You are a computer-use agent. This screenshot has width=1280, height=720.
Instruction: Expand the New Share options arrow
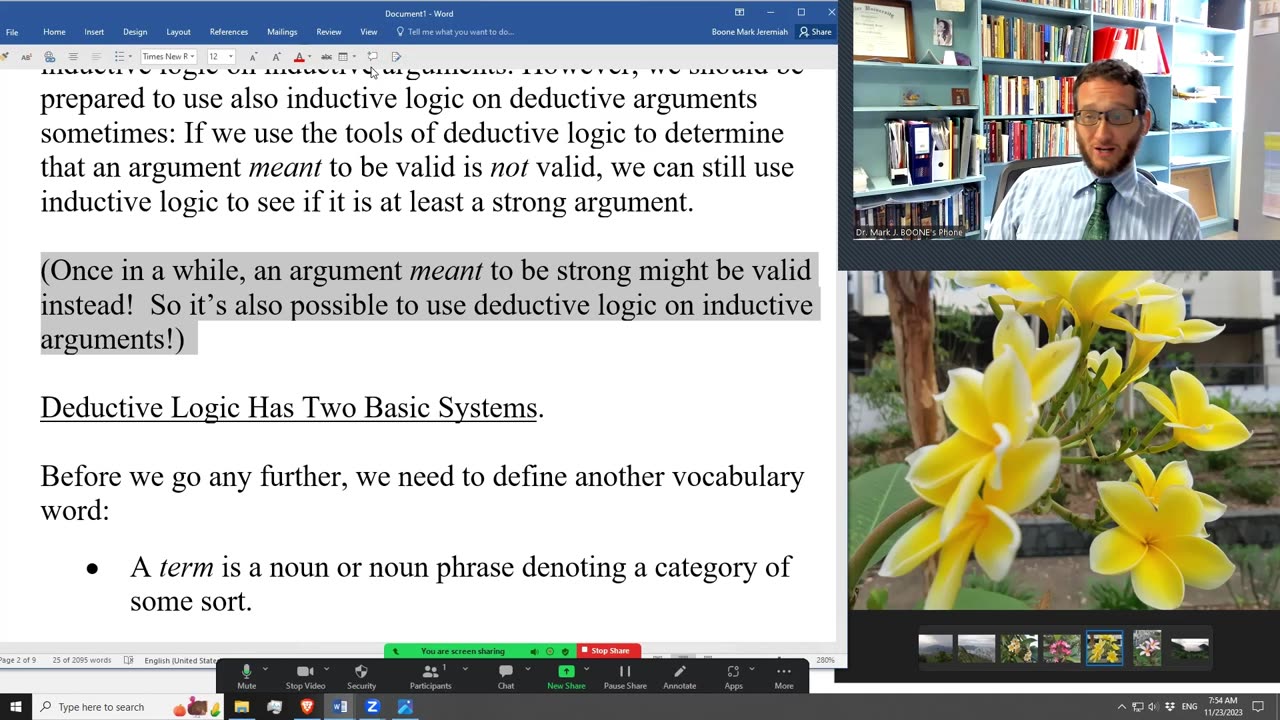tap(586, 669)
